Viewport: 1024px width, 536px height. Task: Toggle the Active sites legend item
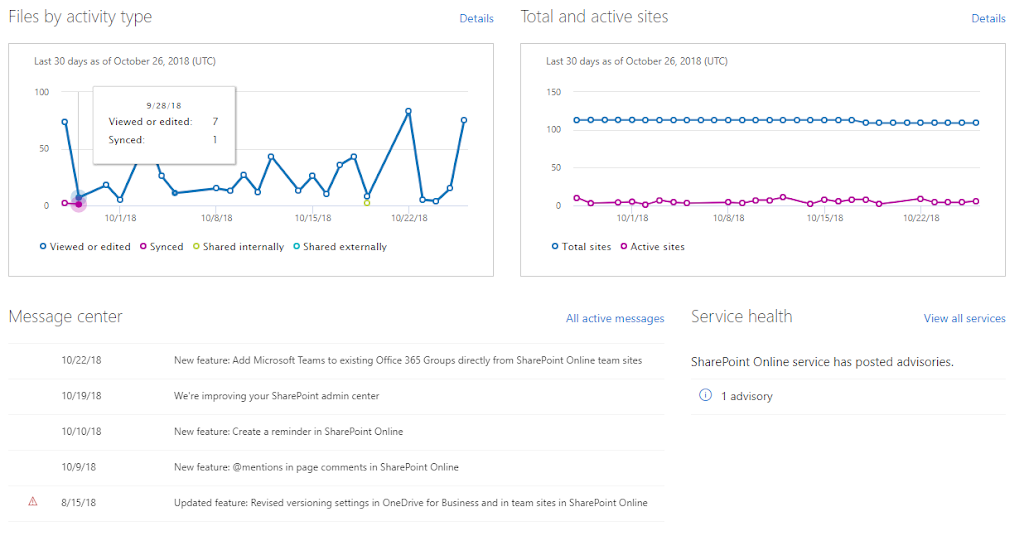pos(652,247)
